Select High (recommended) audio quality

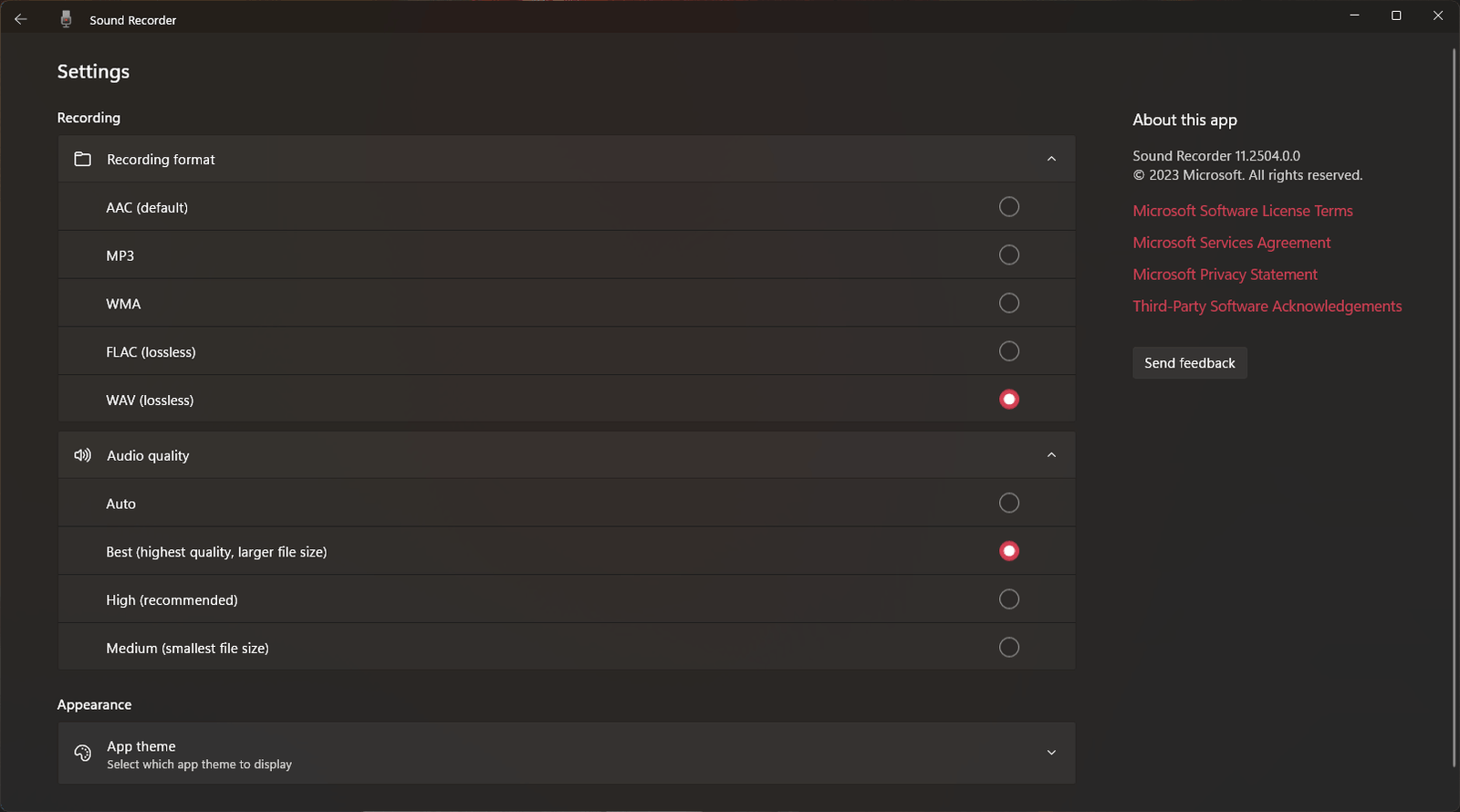pos(1008,599)
